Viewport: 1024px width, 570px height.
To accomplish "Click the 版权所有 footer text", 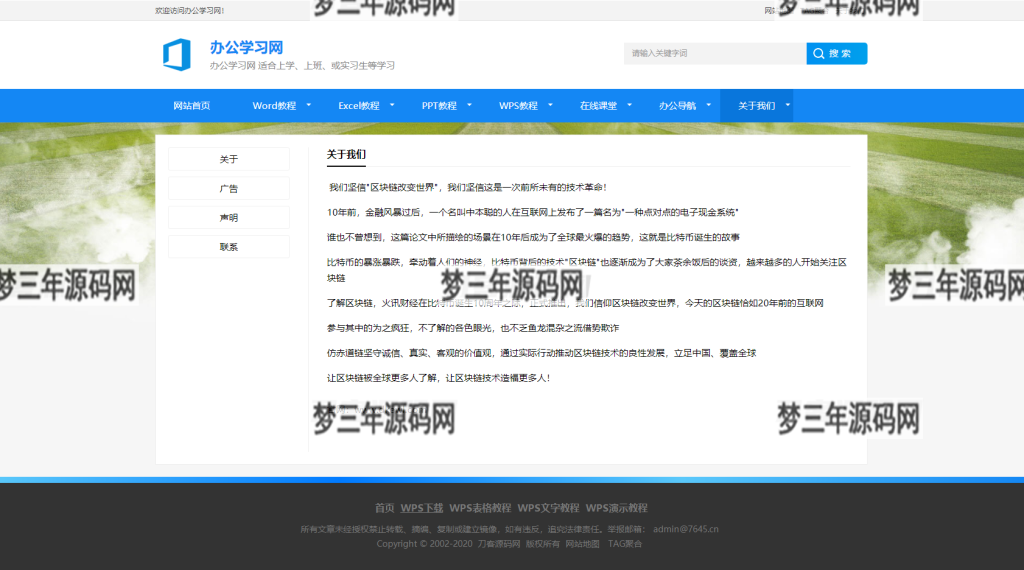I will tap(543, 544).
